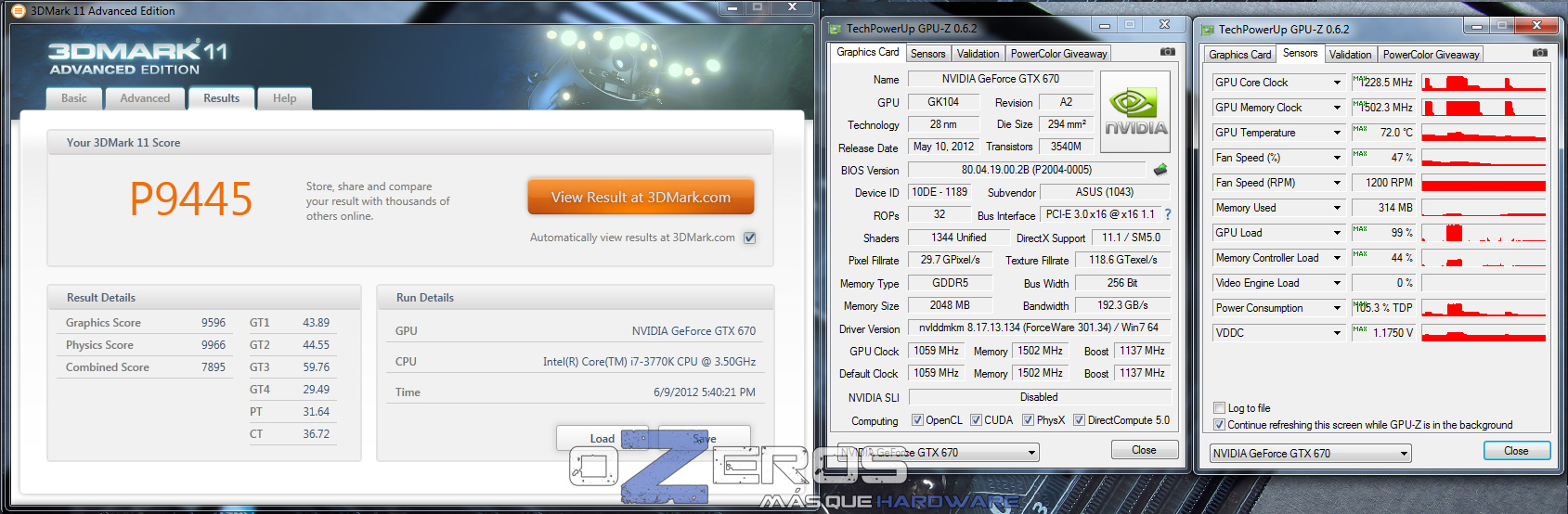Toggle the CUDA checkbox
The height and width of the screenshot is (514, 1568).
pyautogui.click(x=976, y=420)
